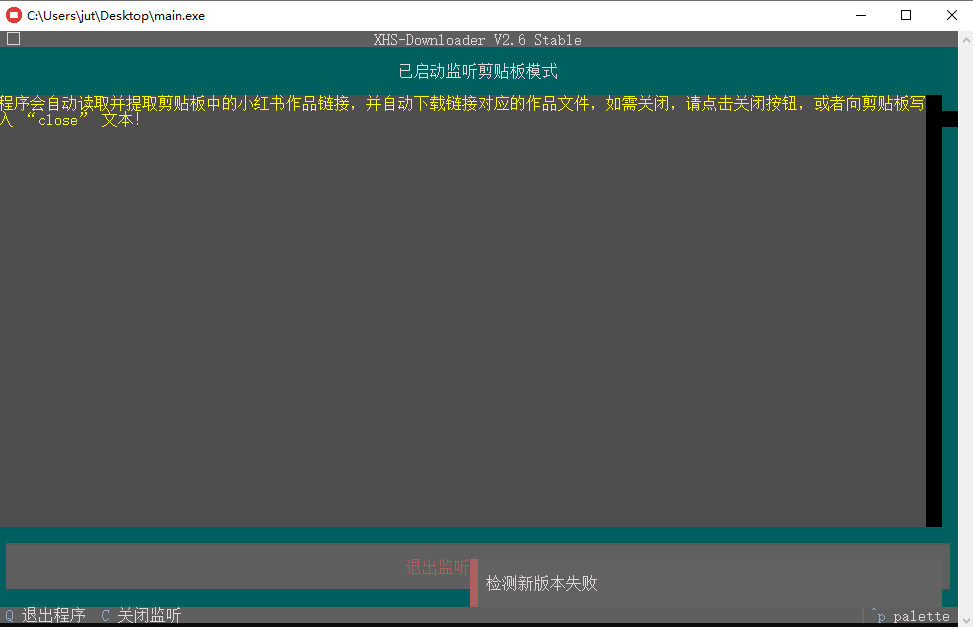
Task: Click the red main.exe application icon
Action: click(14, 15)
